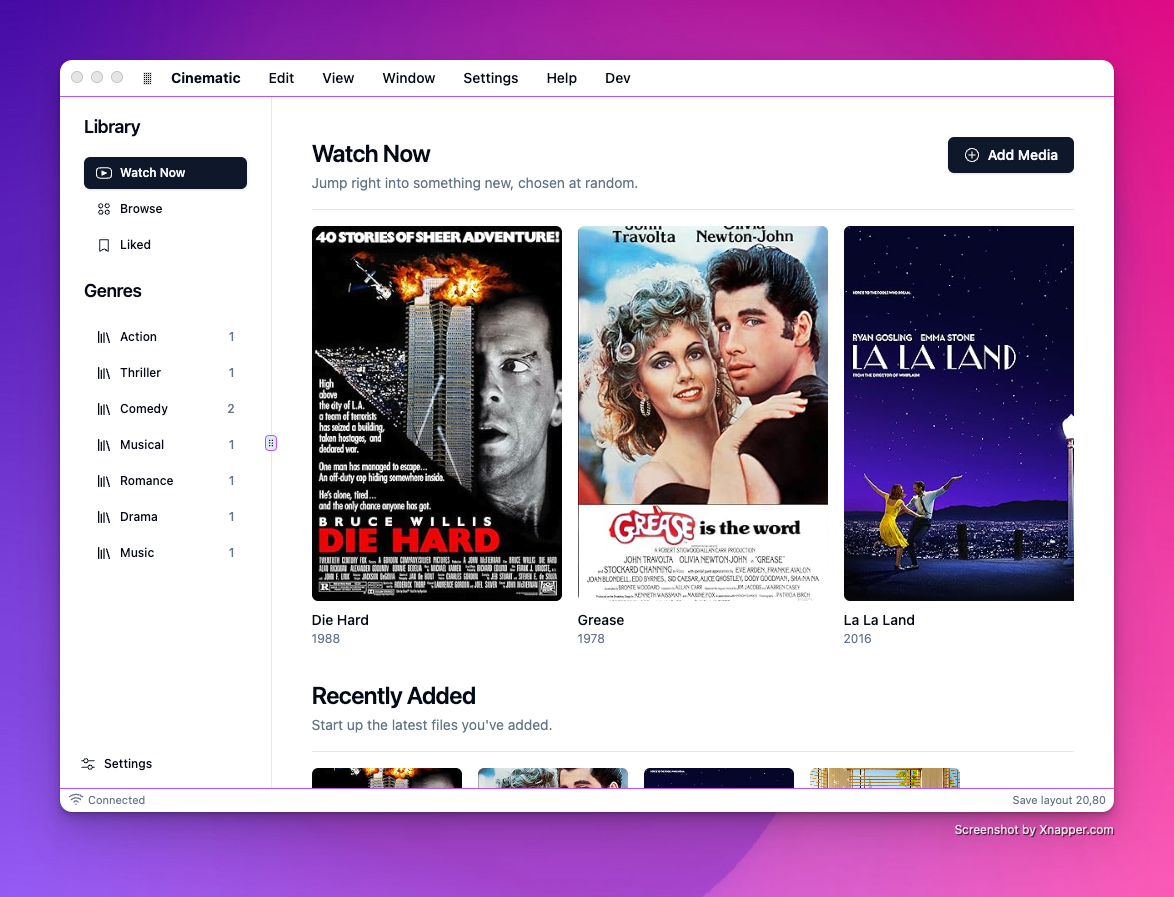Click the Grease title text
This screenshot has height=897, width=1174.
[x=600, y=620]
